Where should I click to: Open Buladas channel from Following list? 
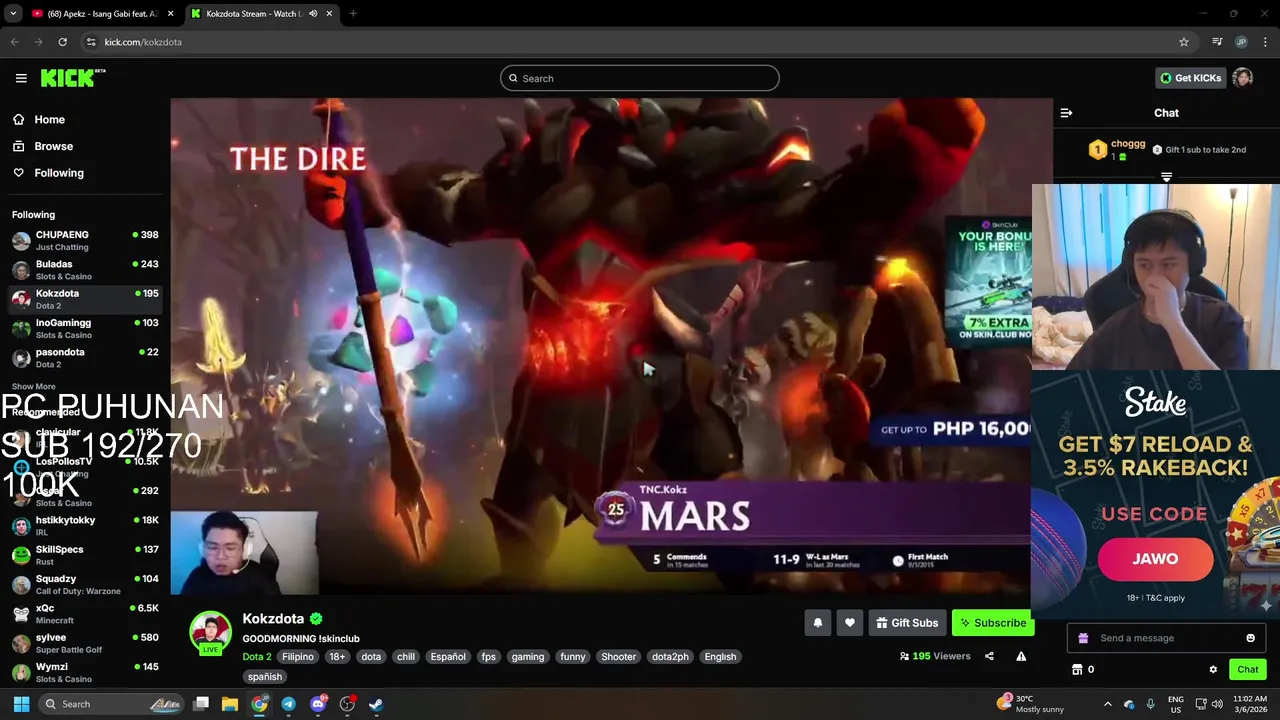(85, 270)
